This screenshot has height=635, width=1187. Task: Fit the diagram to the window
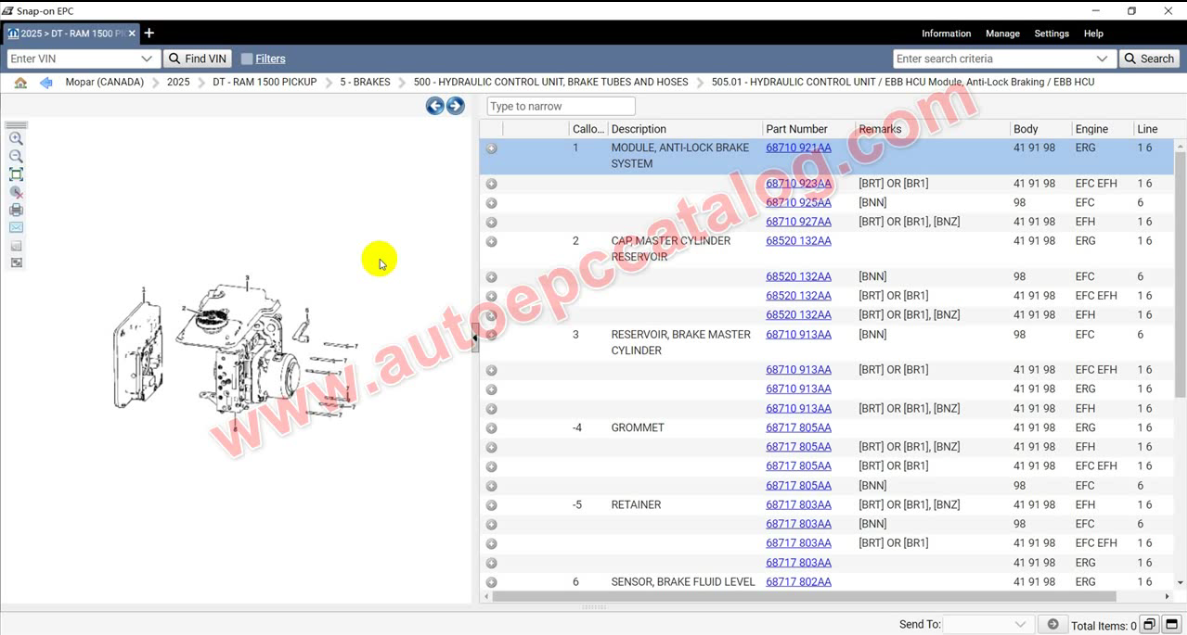pos(16,175)
